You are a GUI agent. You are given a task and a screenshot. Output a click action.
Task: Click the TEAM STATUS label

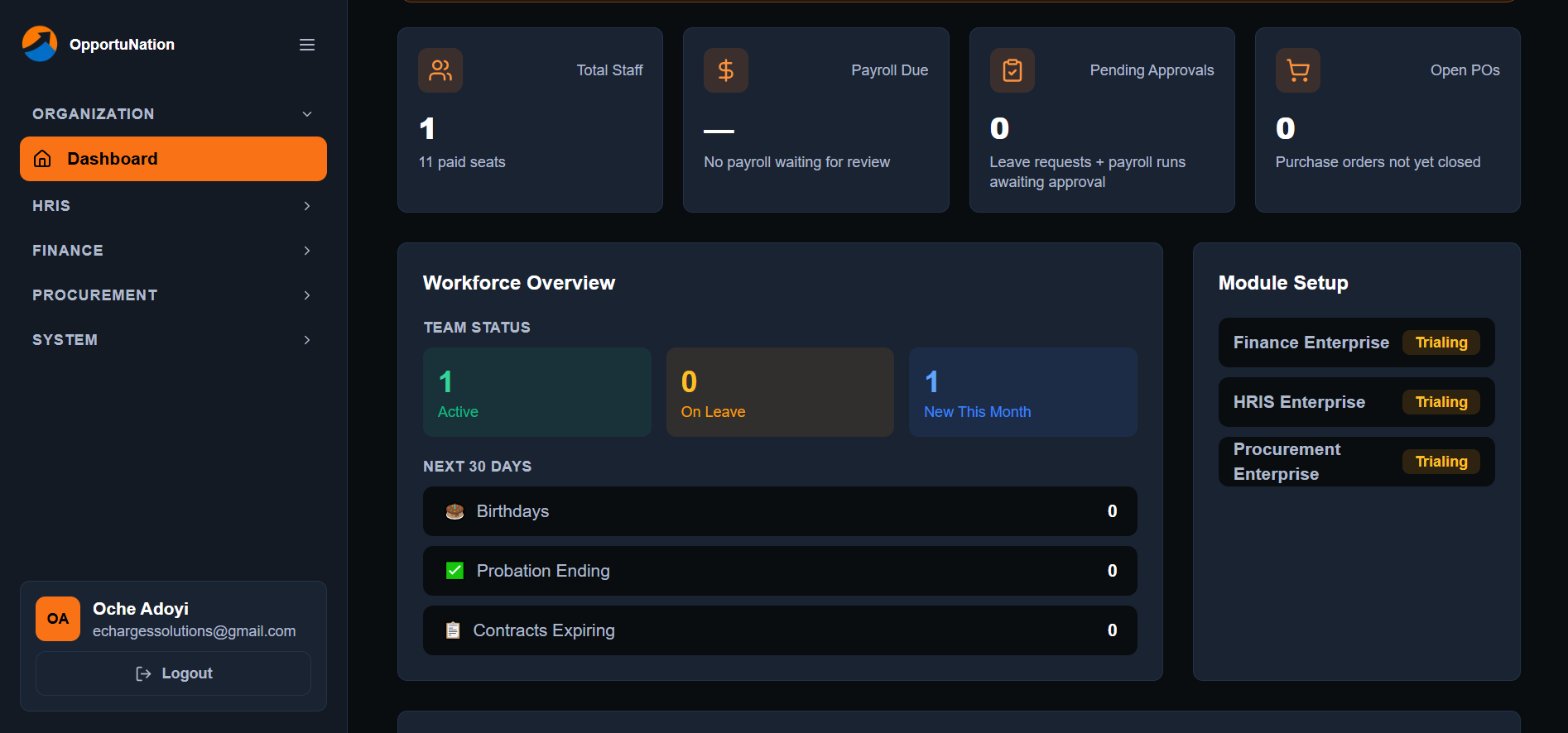tap(477, 328)
